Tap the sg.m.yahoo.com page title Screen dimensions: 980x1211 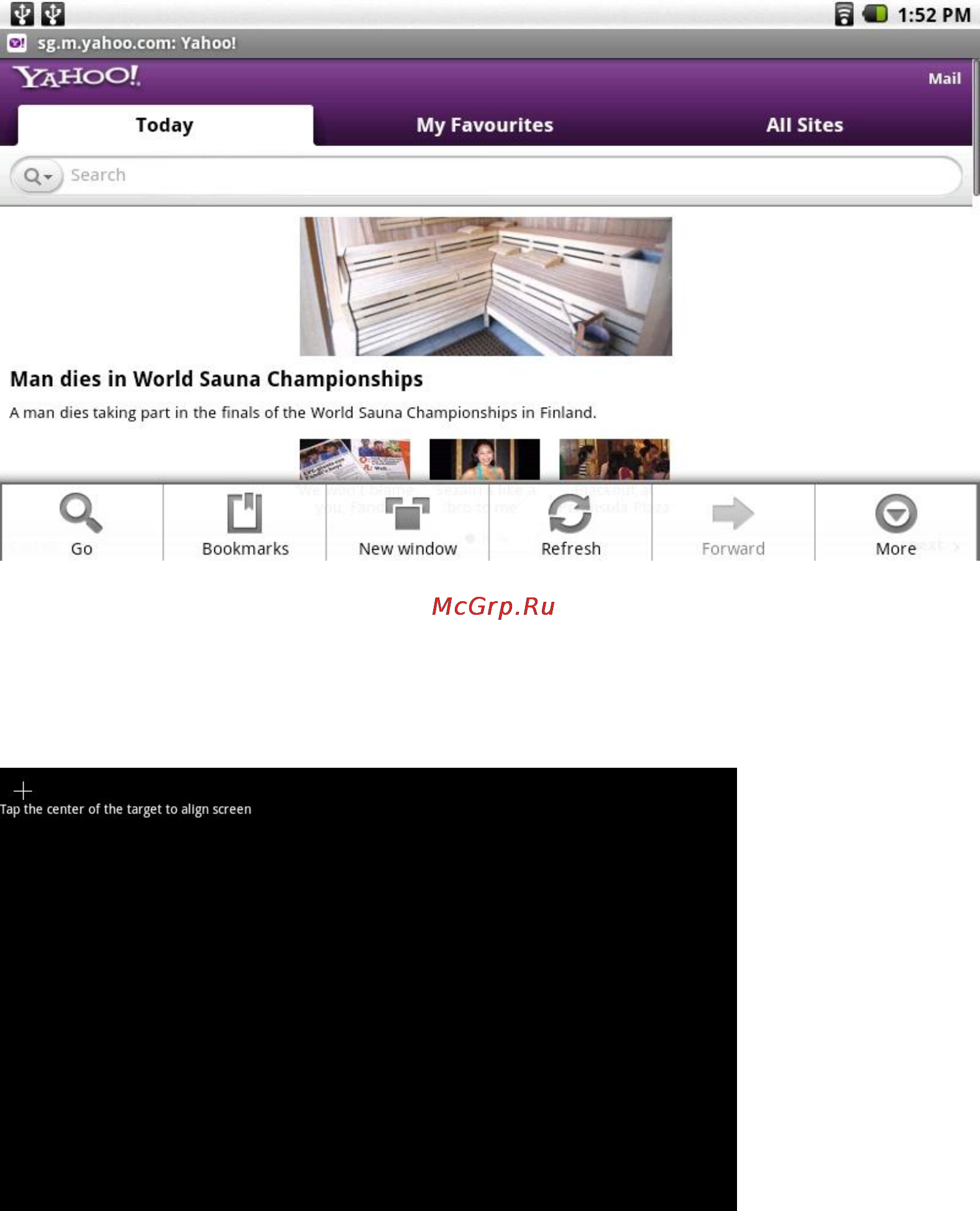point(137,44)
